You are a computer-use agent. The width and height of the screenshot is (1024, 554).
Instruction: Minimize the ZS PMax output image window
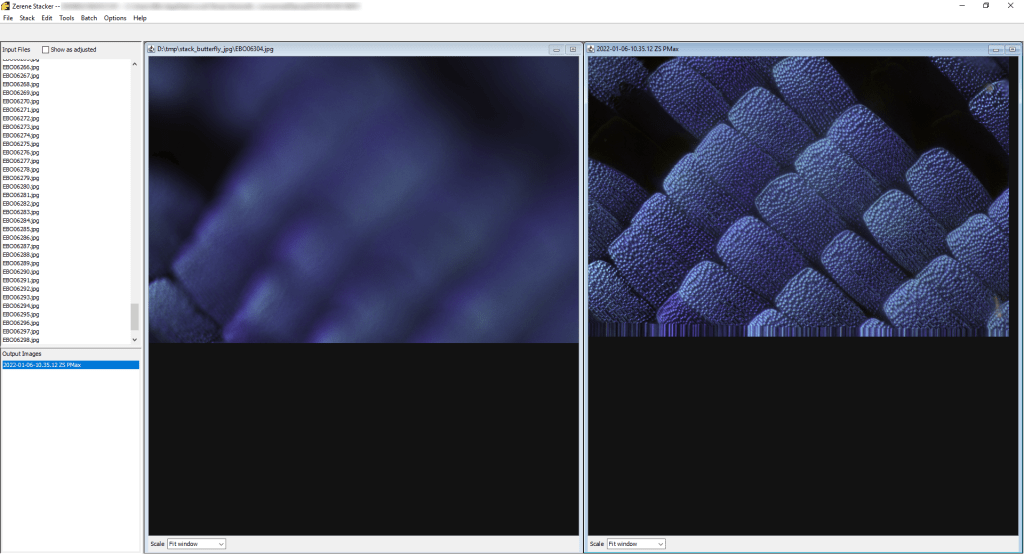pyautogui.click(x=996, y=49)
